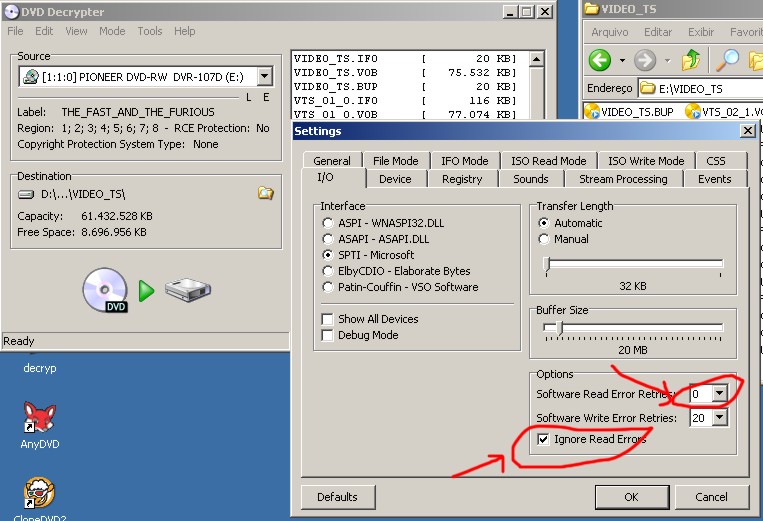Select VIDEO_TS.BUP file in explorer window
Image resolution: width=763 pixels, height=521 pixels.
tap(629, 112)
